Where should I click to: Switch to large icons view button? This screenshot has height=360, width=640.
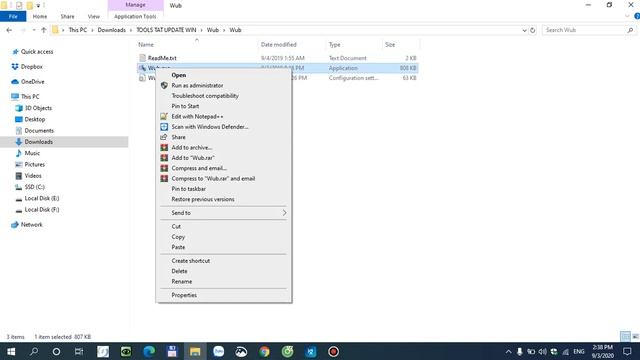pyautogui.click(x=636, y=336)
